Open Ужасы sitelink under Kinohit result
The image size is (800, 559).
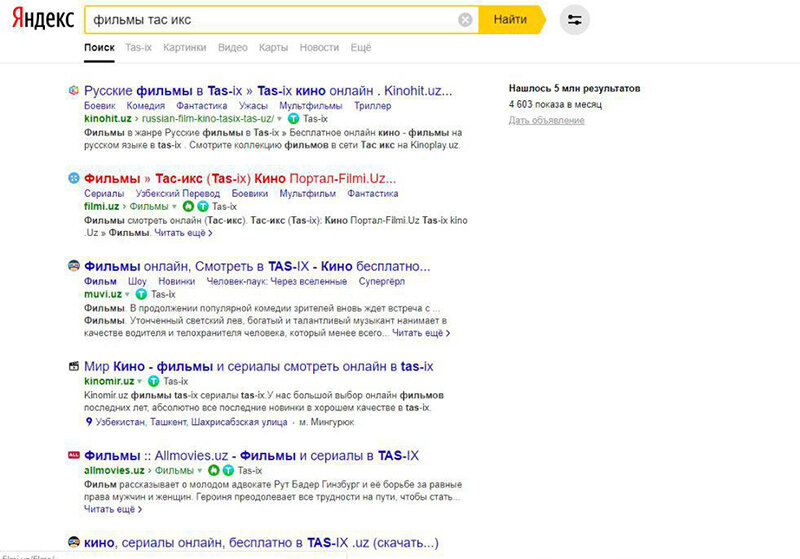[253, 106]
